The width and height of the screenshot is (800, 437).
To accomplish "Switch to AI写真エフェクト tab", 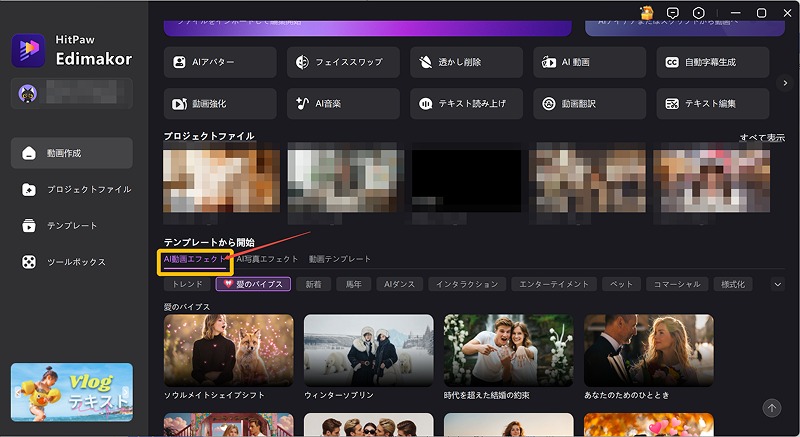I will coord(267,259).
